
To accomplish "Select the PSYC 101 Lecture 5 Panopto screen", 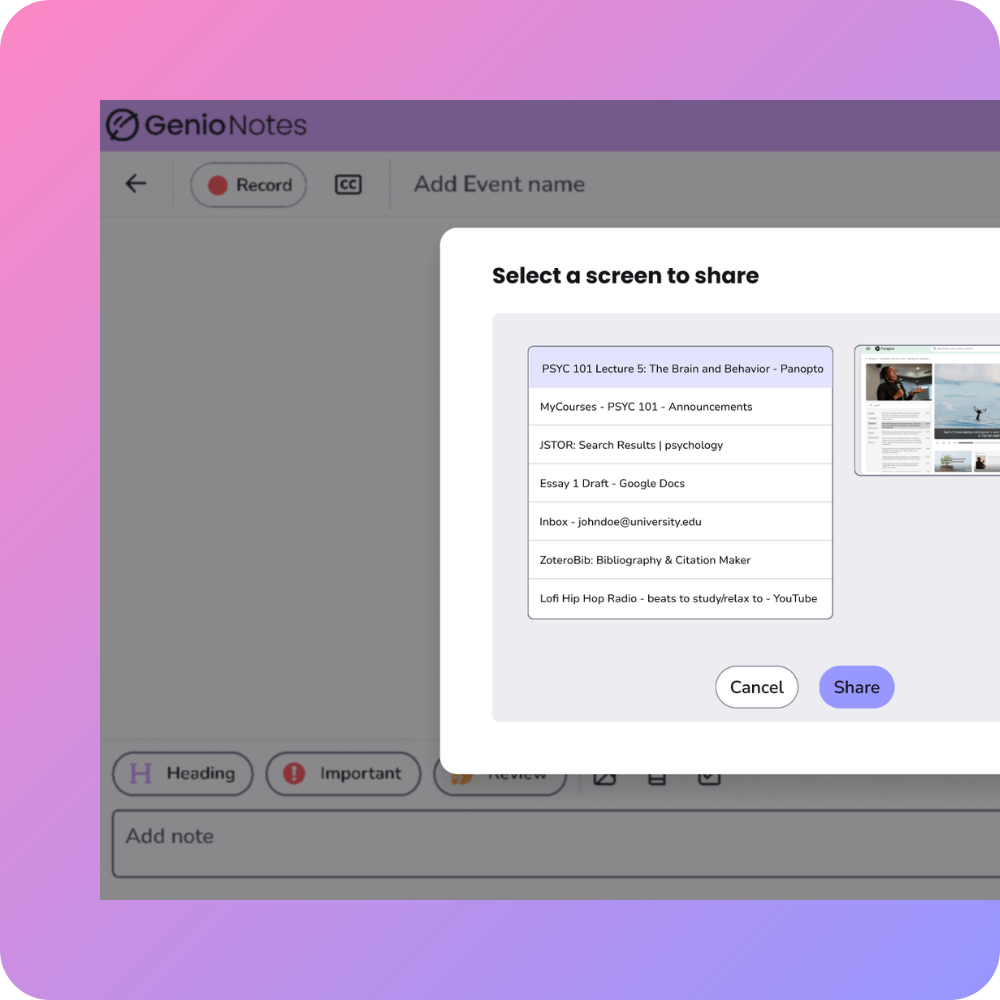I will [680, 368].
